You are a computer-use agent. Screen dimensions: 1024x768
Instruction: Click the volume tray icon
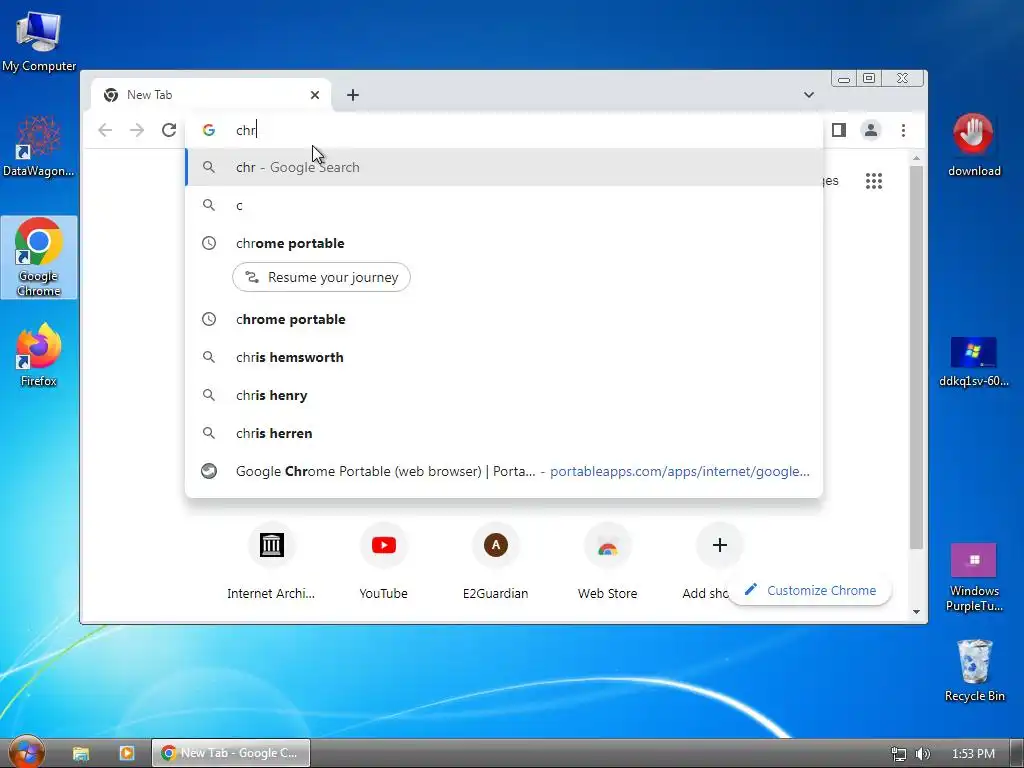coord(923,754)
